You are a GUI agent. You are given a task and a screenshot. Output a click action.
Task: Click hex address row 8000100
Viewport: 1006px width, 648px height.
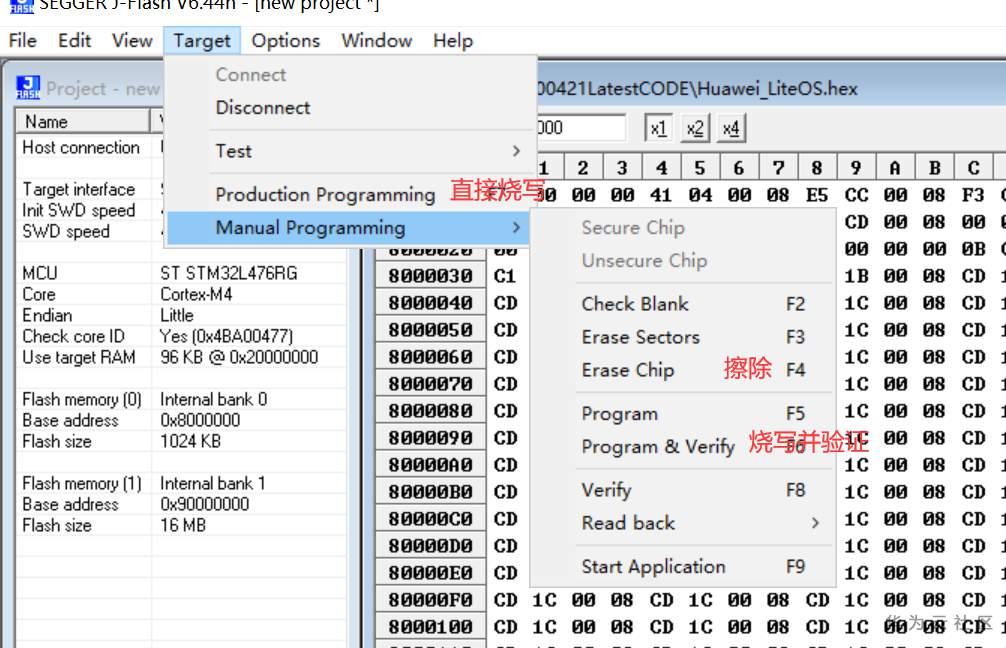431,627
